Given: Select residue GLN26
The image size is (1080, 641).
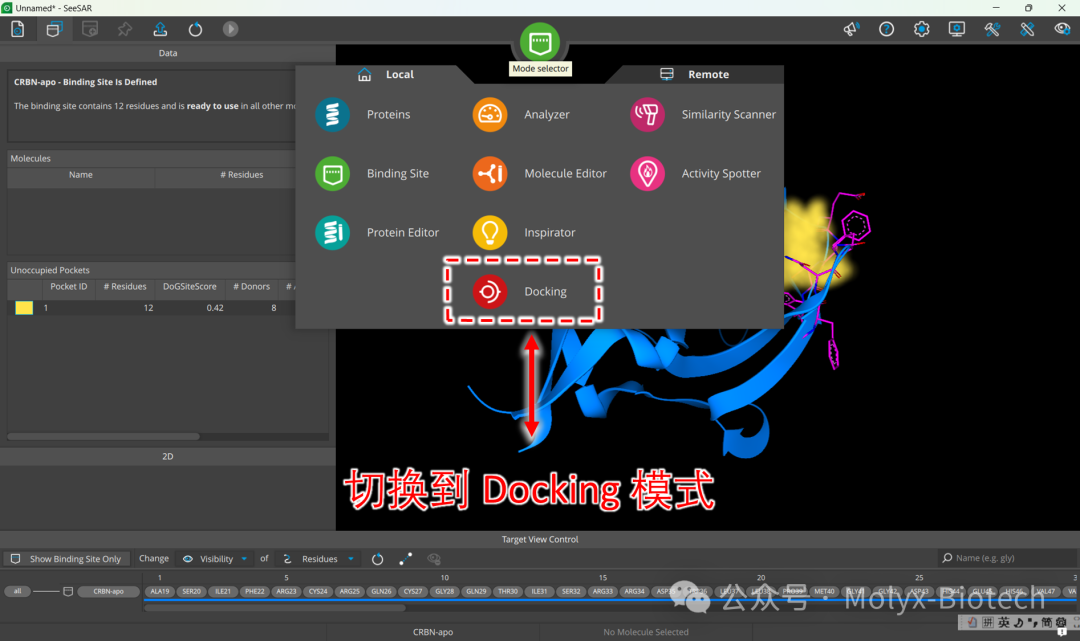Looking at the screenshot, I should 381,591.
